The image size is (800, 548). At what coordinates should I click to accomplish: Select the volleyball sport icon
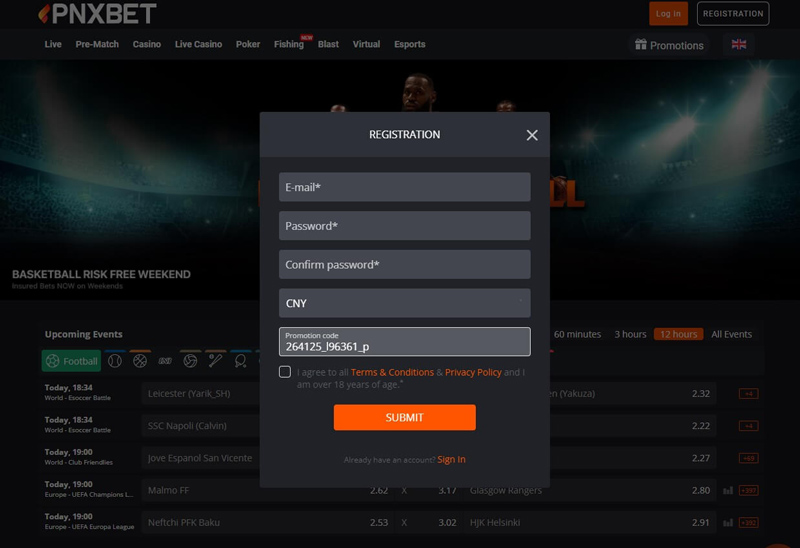point(190,361)
